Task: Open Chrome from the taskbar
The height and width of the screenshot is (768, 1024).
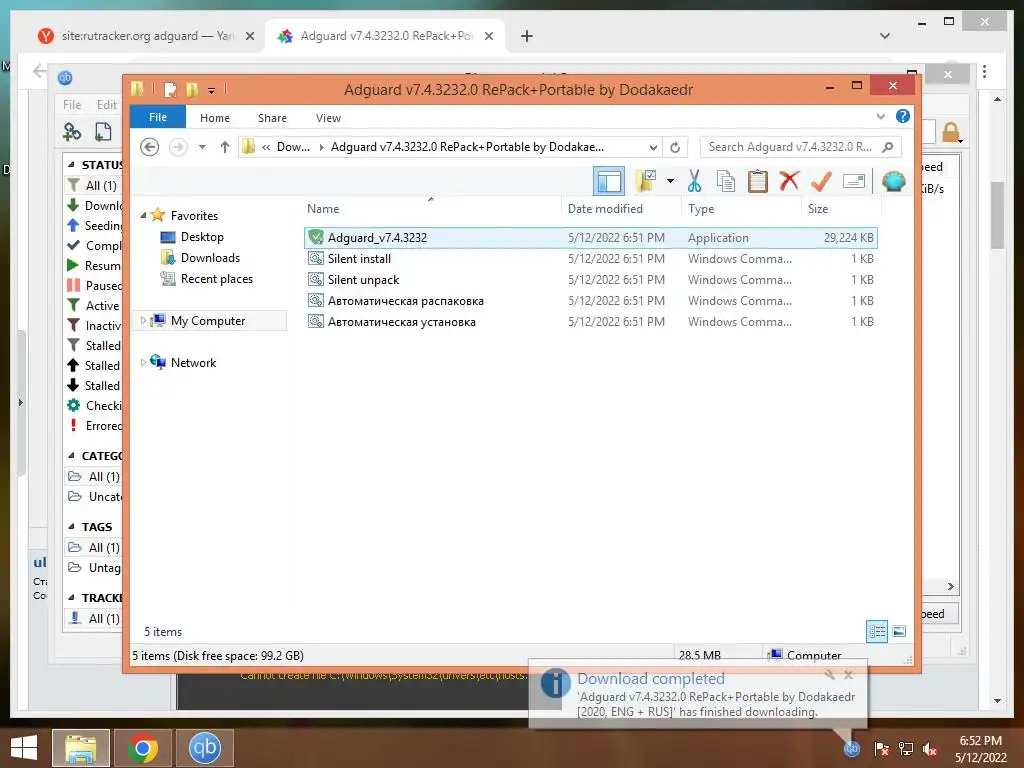Action: tap(142, 748)
